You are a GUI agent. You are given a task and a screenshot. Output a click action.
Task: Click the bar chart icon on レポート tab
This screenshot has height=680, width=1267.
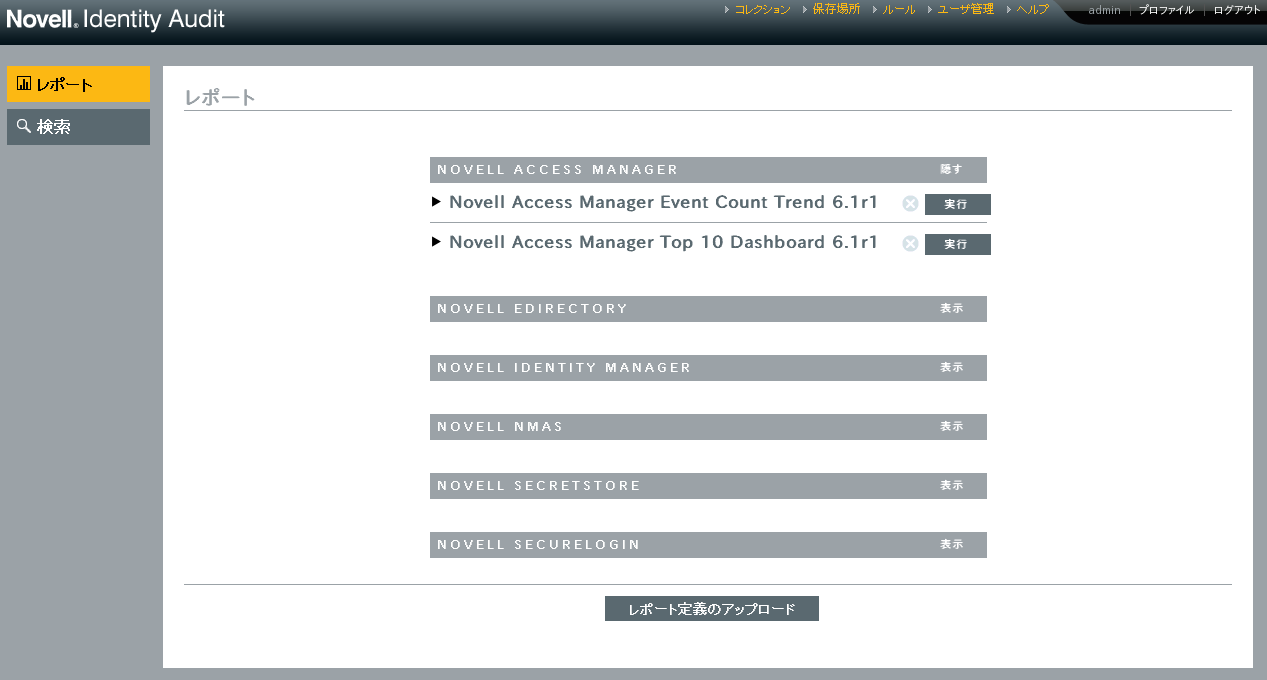24,84
